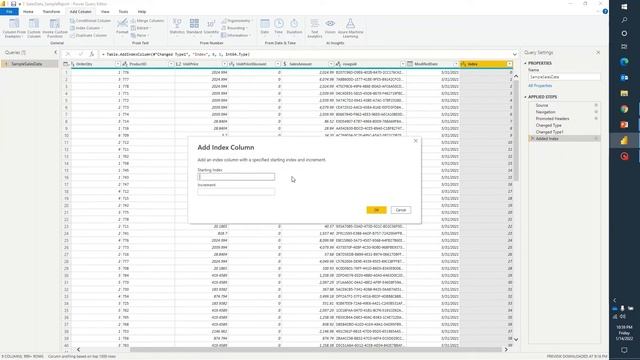640x360 pixels.
Task: Close the Query Settings pane
Action: [598, 52]
